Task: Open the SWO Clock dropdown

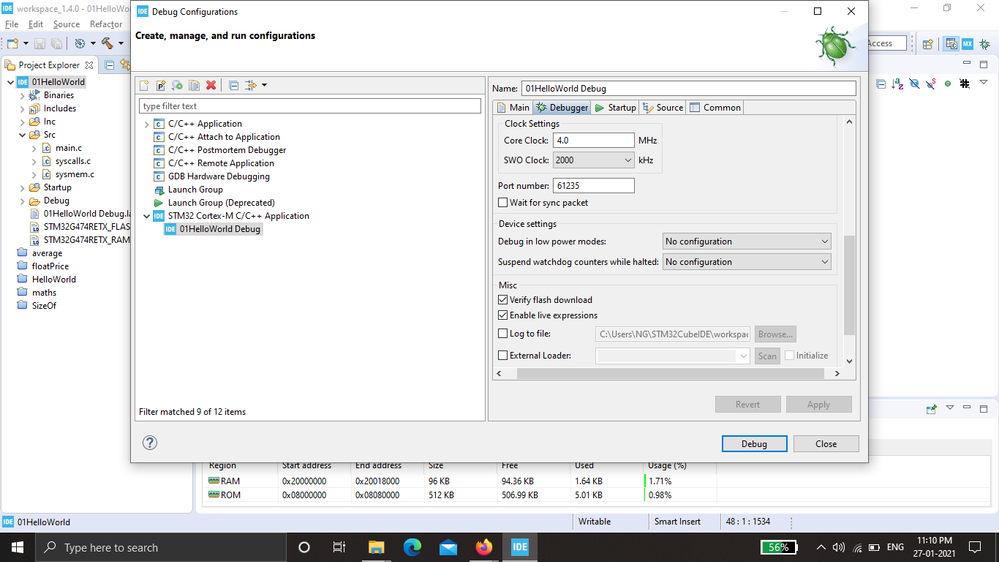Action: (593, 160)
